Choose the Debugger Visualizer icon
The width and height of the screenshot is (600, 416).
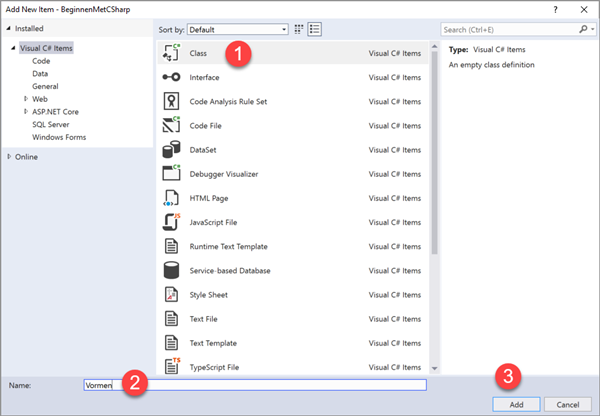(x=171, y=173)
